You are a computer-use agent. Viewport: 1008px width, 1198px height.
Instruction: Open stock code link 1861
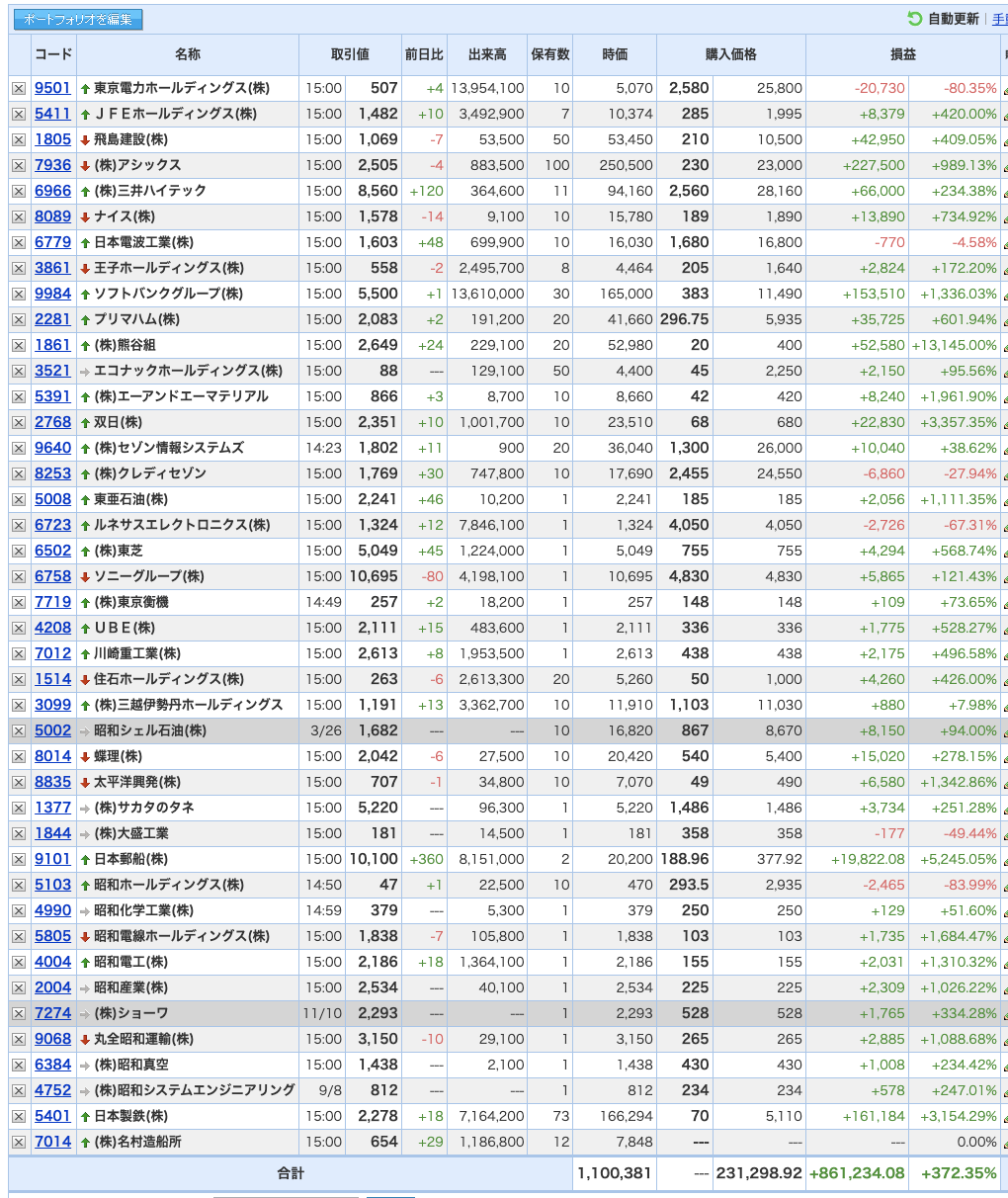tap(53, 345)
